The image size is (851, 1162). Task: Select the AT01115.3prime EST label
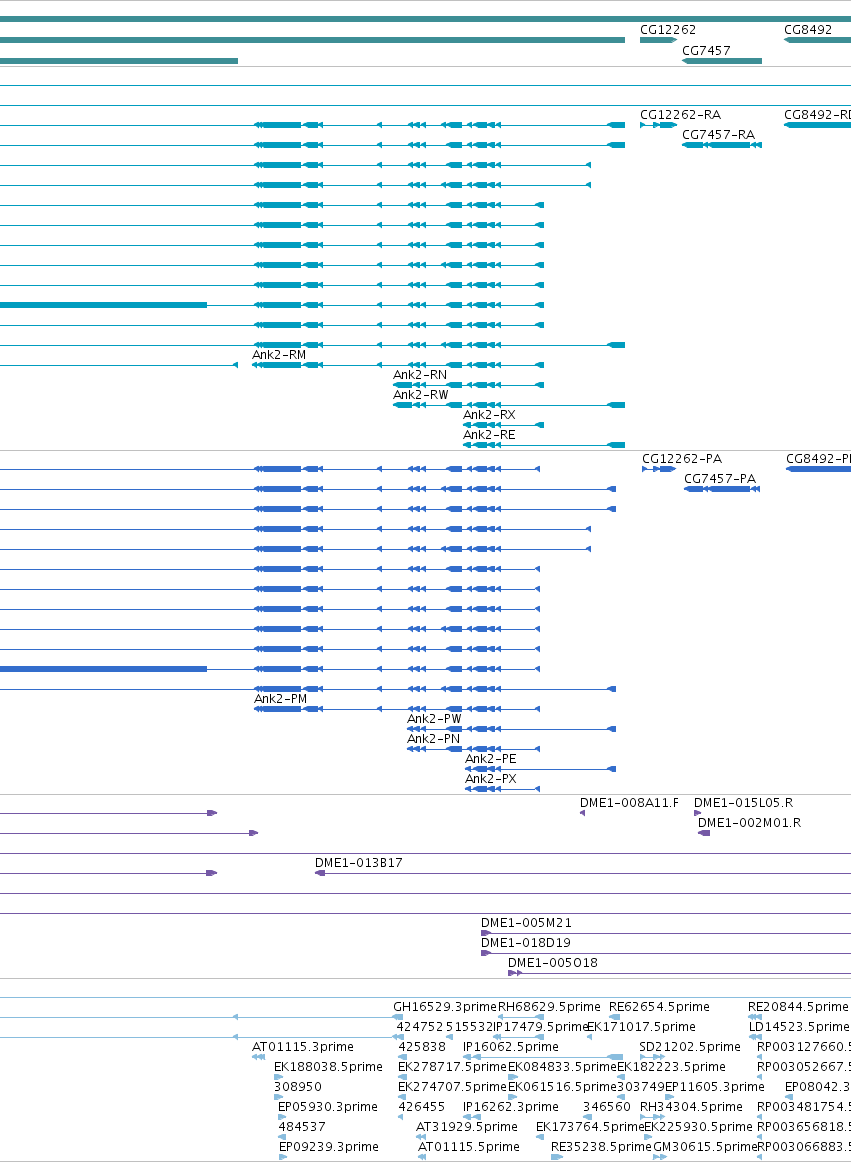302,1047
